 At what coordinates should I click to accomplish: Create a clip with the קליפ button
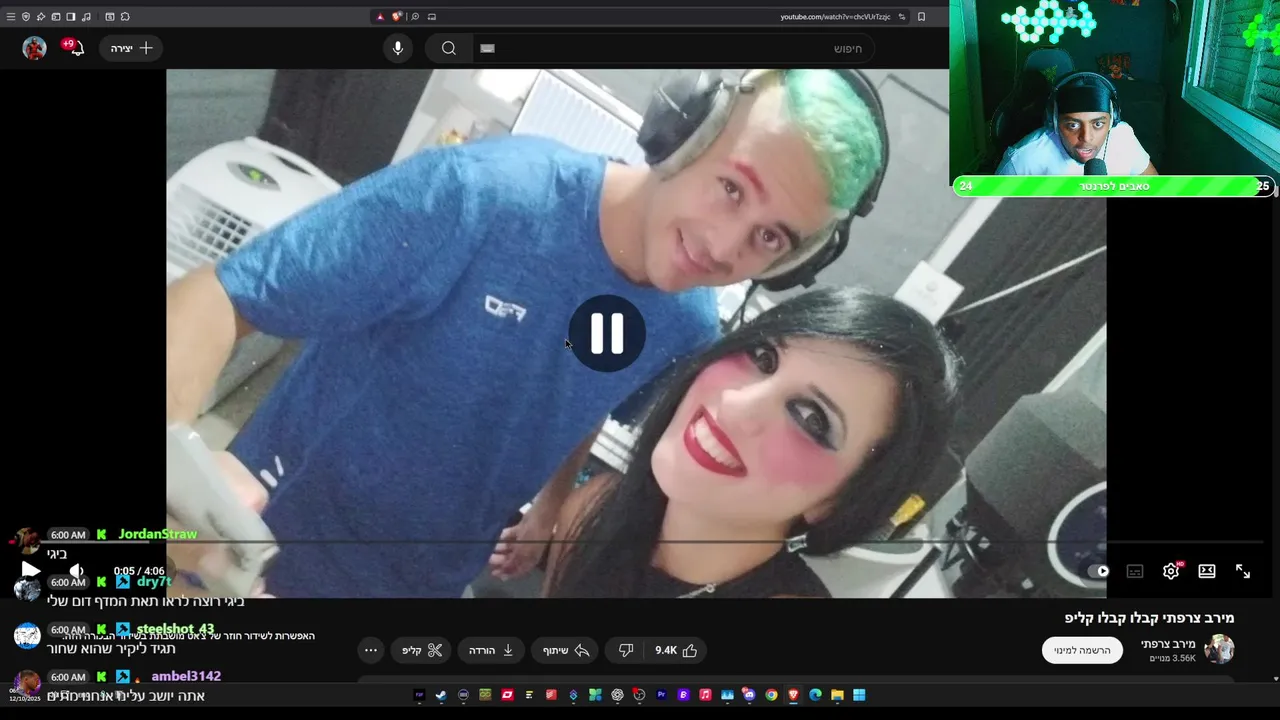422,650
